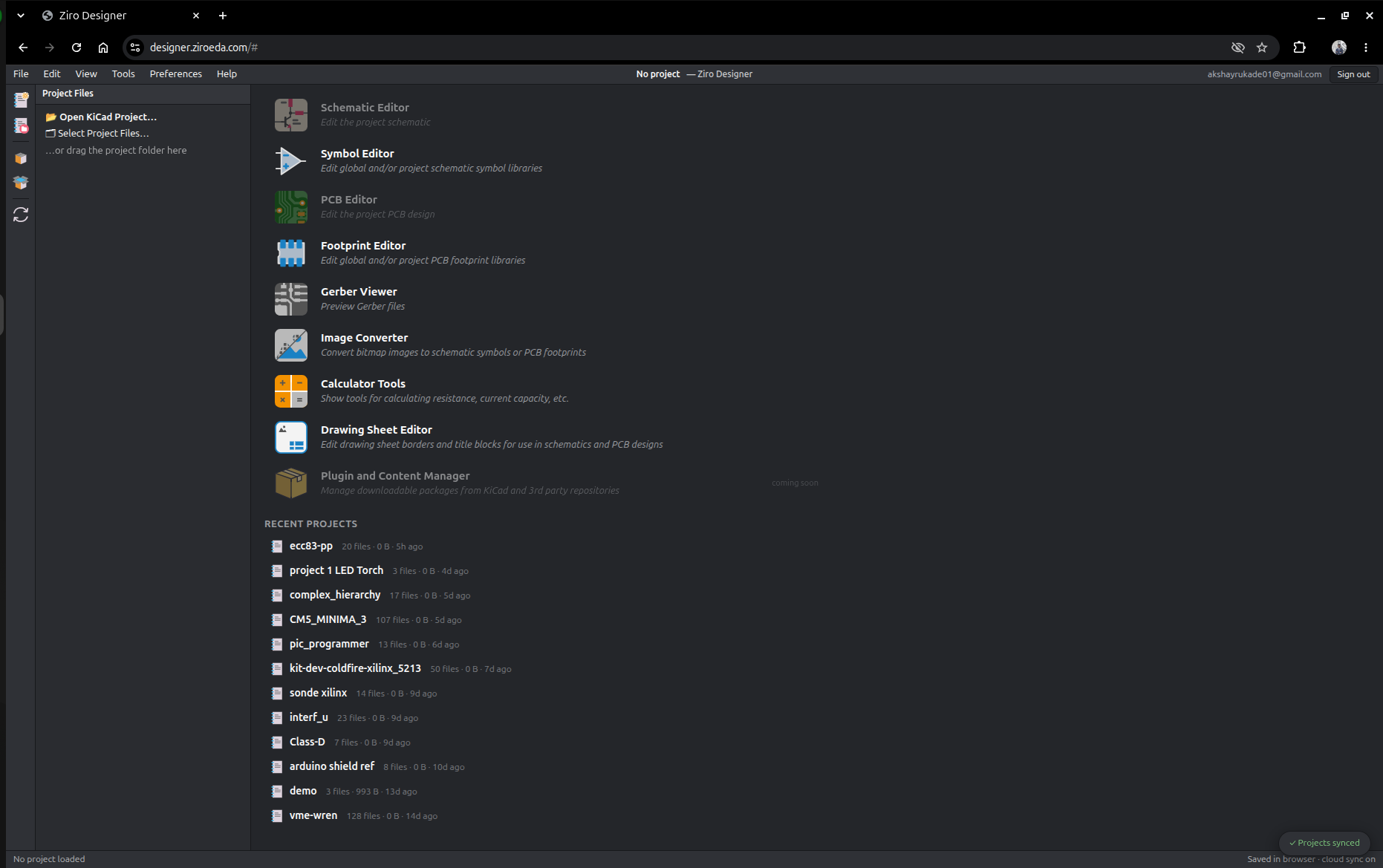The image size is (1383, 868).
Task: Open the Preferences menu
Action: pos(176,74)
